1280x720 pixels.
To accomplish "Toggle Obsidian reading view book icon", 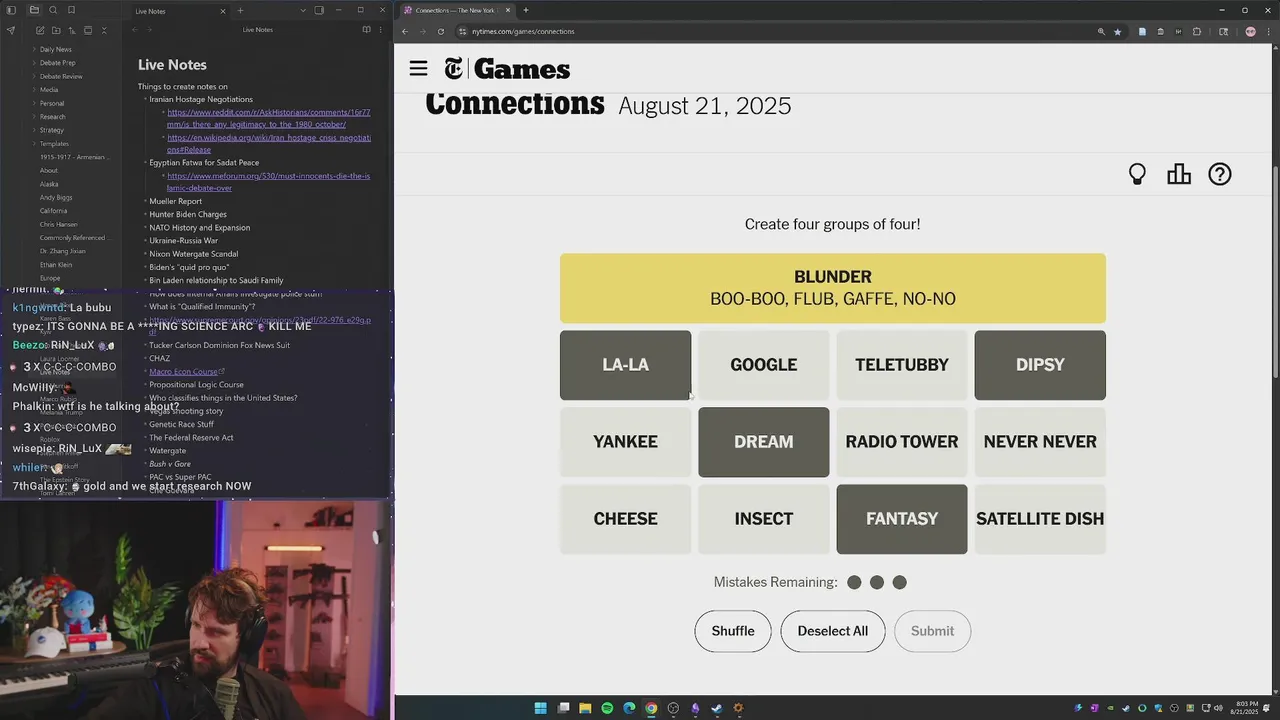I will point(366,30).
